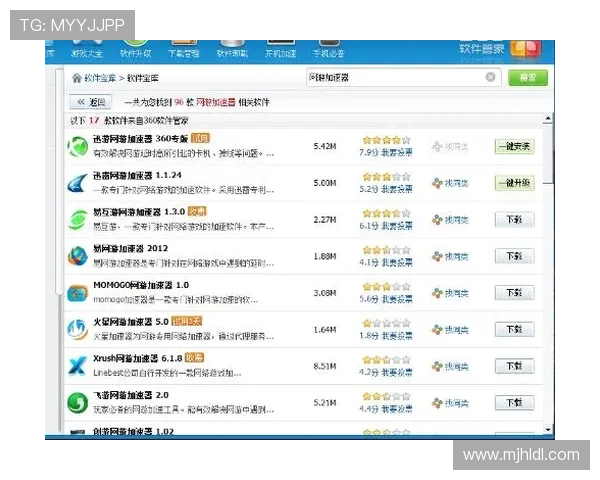Clear the search box with the X icon
Viewport: 600px width, 480px height.
pos(491,77)
